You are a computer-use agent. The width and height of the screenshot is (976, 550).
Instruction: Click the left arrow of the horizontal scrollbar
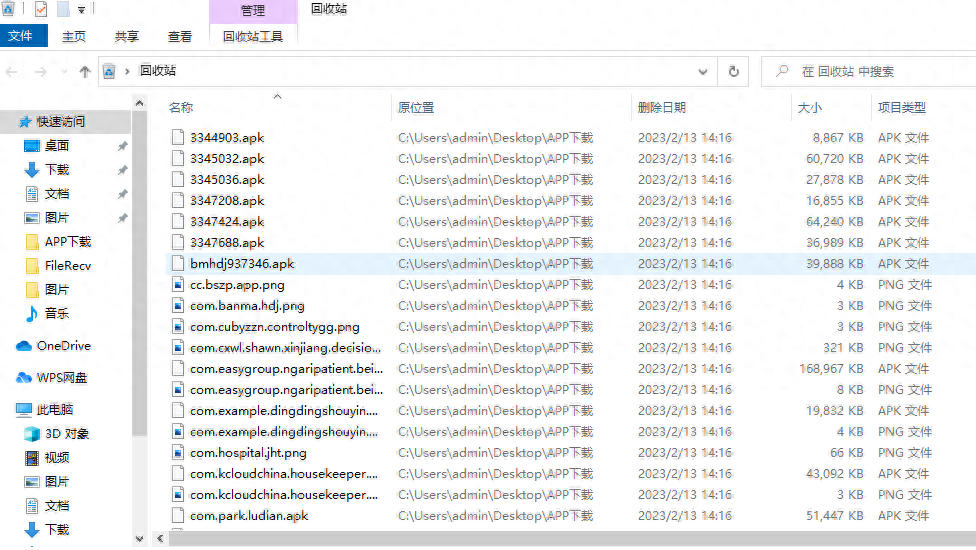pyautogui.click(x=160, y=539)
